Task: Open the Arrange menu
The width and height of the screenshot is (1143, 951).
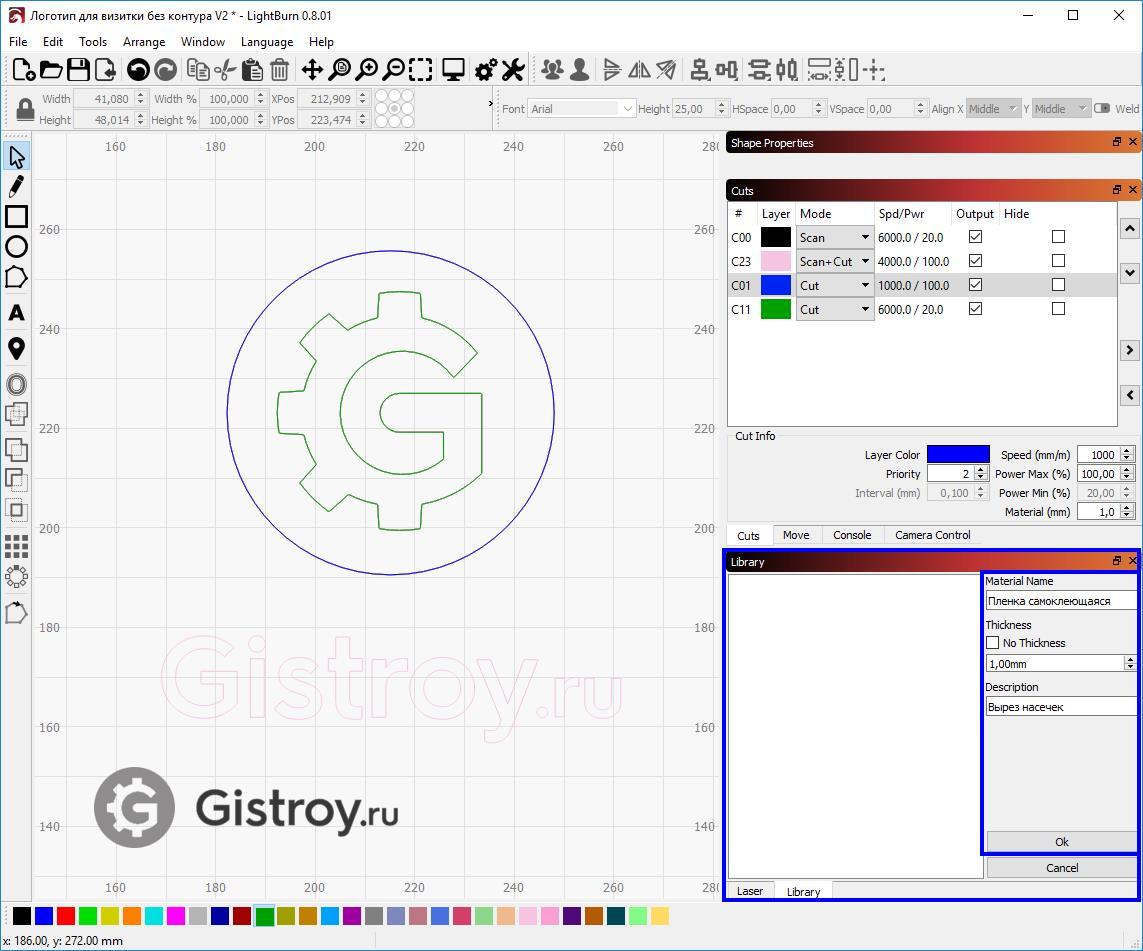Action: [x=144, y=42]
